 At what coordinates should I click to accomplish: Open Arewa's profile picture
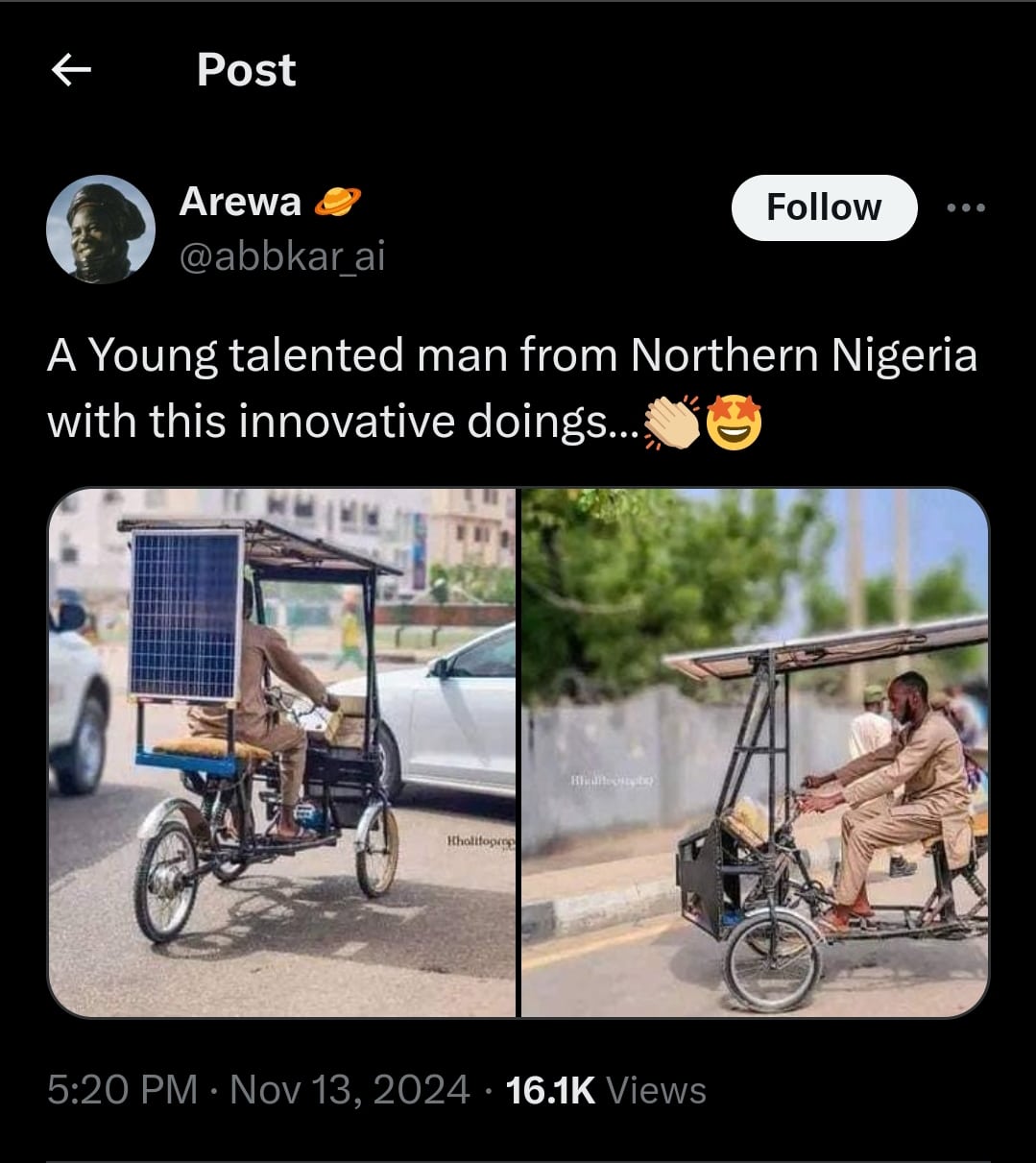point(101,230)
